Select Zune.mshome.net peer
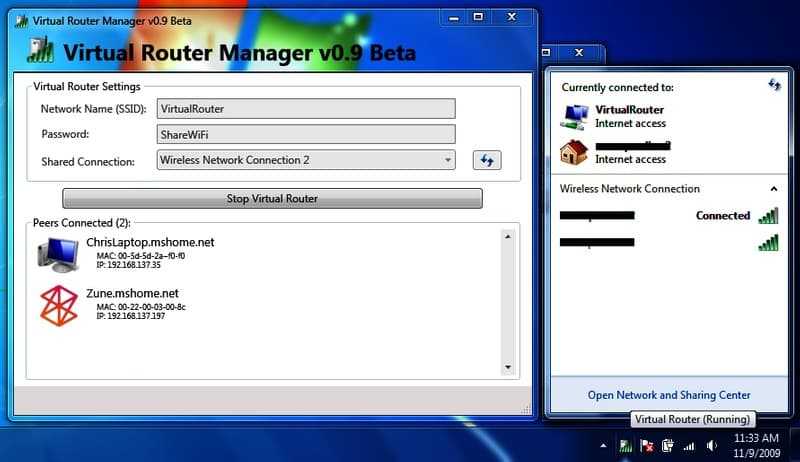 (x=132, y=293)
